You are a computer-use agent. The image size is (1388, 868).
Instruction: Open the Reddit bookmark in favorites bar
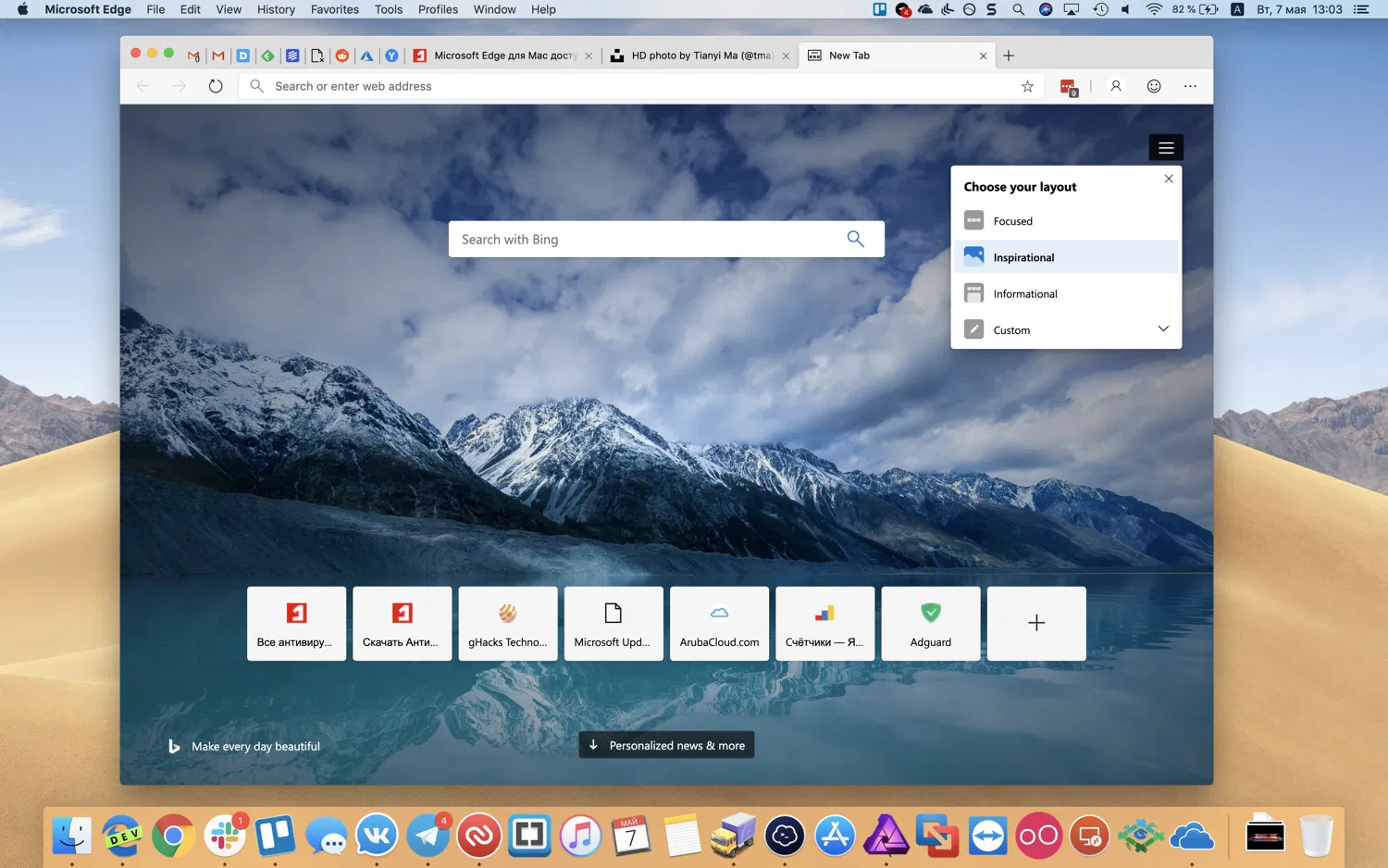[x=342, y=56]
